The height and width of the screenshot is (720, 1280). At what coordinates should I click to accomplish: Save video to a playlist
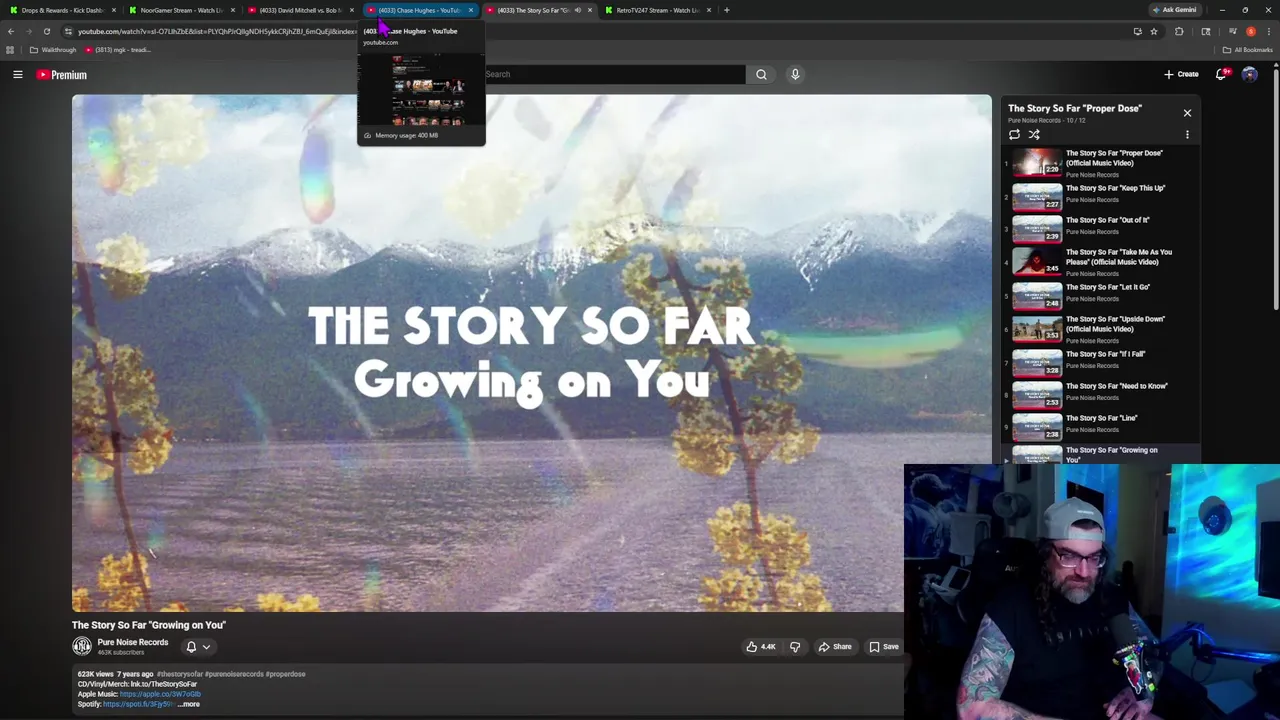pos(883,647)
